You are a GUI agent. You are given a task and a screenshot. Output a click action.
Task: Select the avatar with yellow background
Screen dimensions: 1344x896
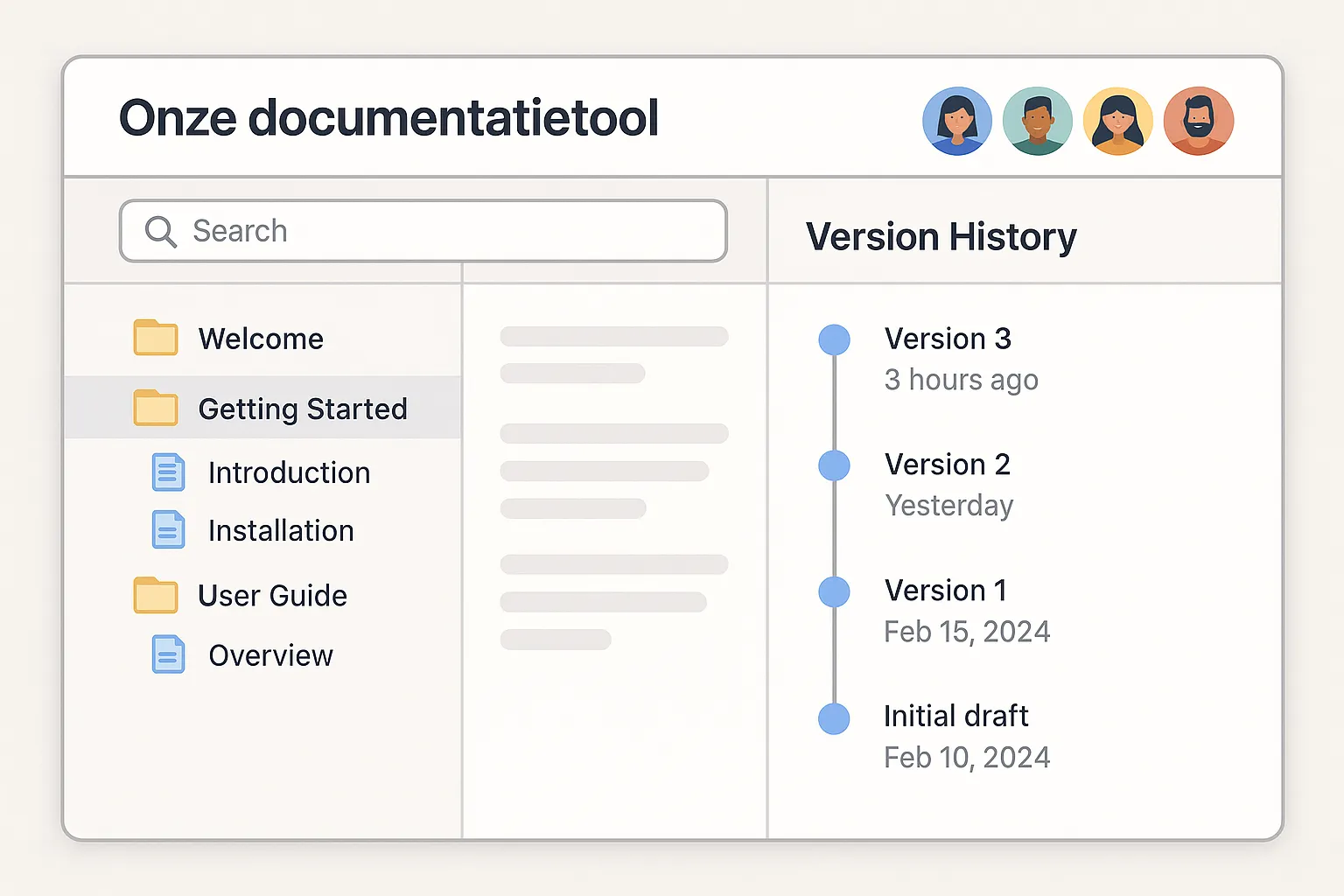point(1118,121)
